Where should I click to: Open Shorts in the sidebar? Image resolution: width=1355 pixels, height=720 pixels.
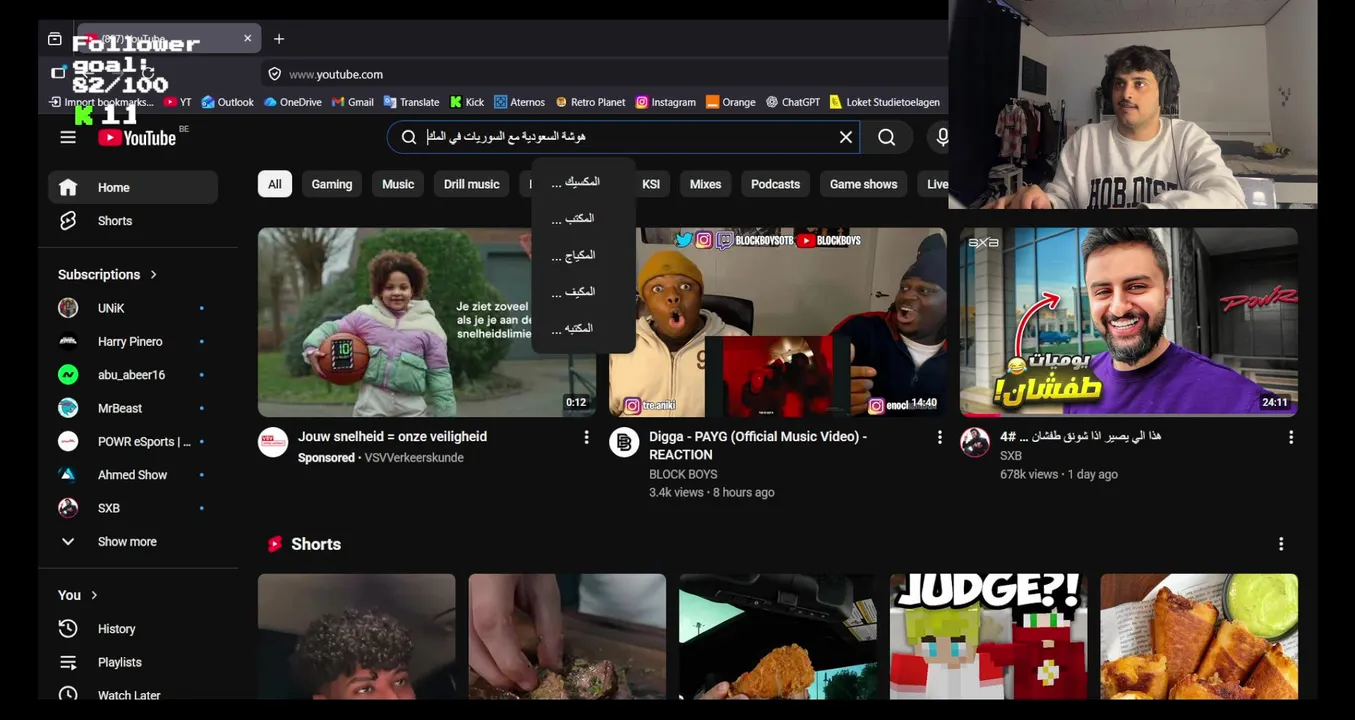pyautogui.click(x=133, y=221)
